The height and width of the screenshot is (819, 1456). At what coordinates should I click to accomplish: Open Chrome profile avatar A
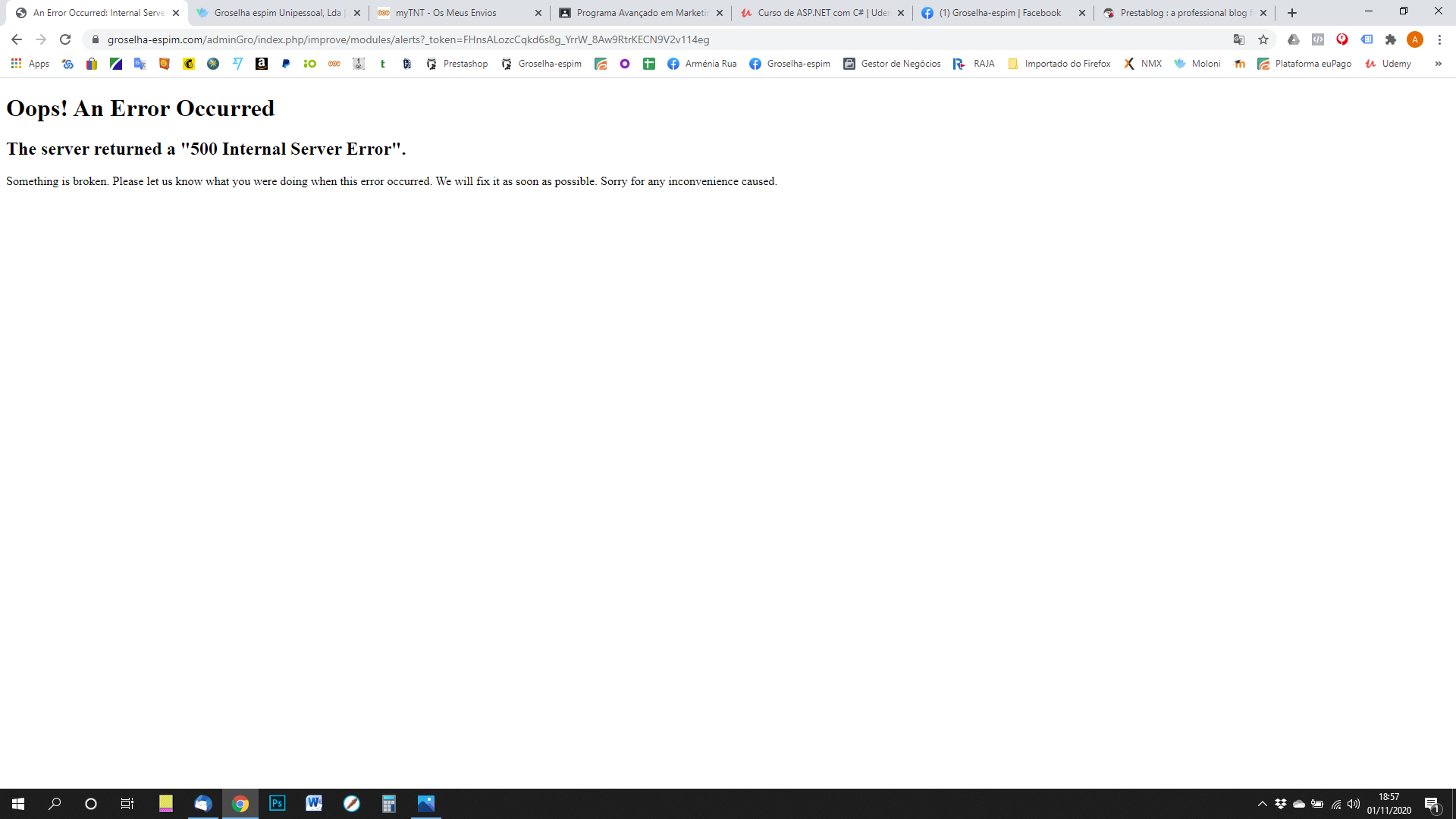coord(1415,39)
